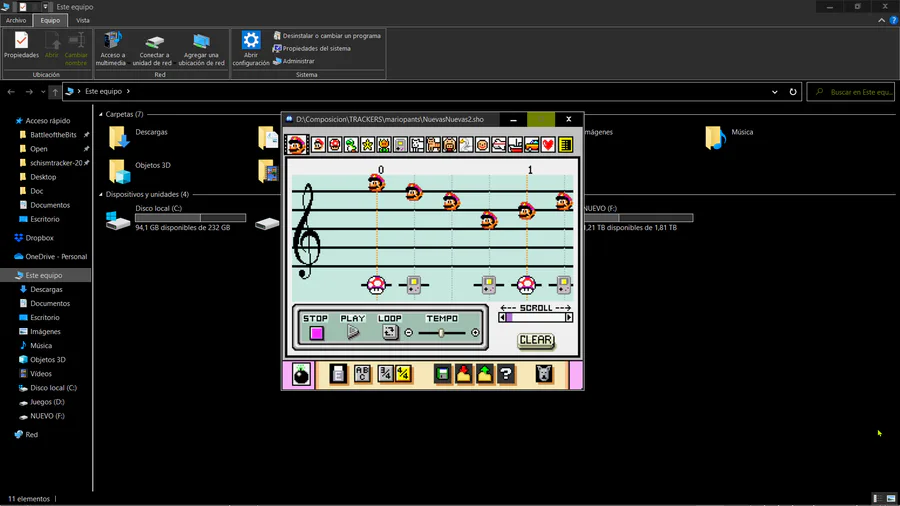
Task: Click the ABC icon in the bottom toolbar
Action: pyautogui.click(x=362, y=374)
